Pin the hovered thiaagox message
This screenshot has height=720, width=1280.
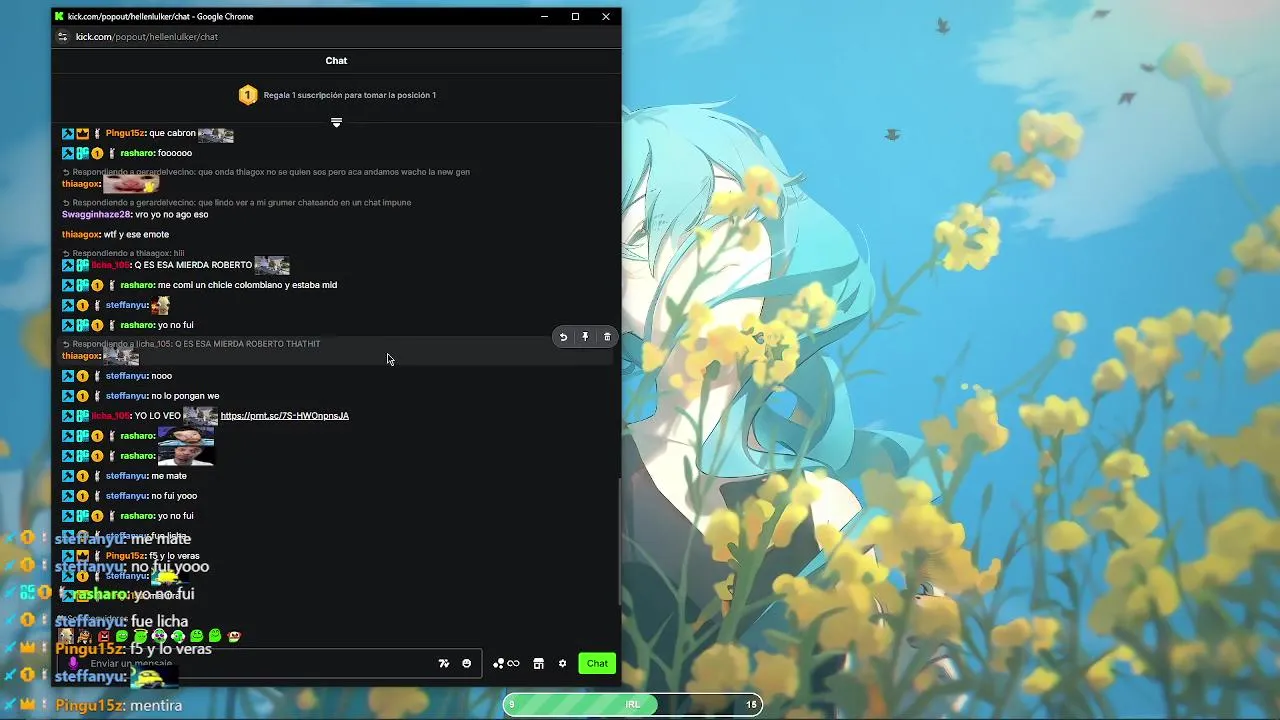(x=585, y=337)
